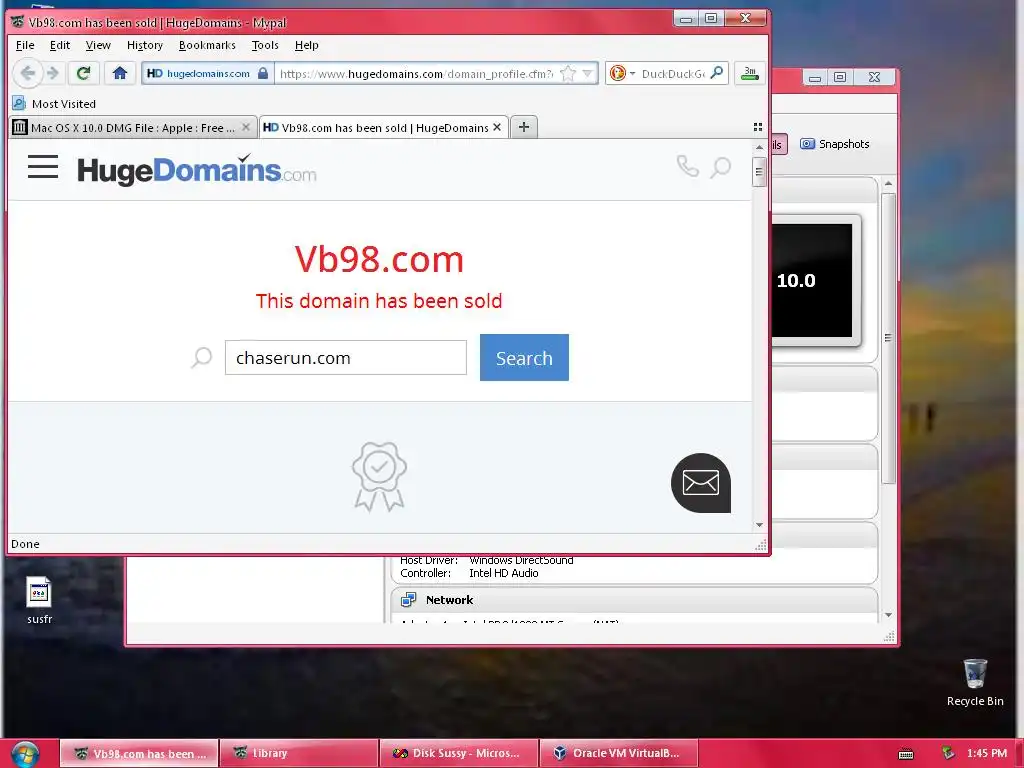Click the padlock site security icon

click(263, 73)
